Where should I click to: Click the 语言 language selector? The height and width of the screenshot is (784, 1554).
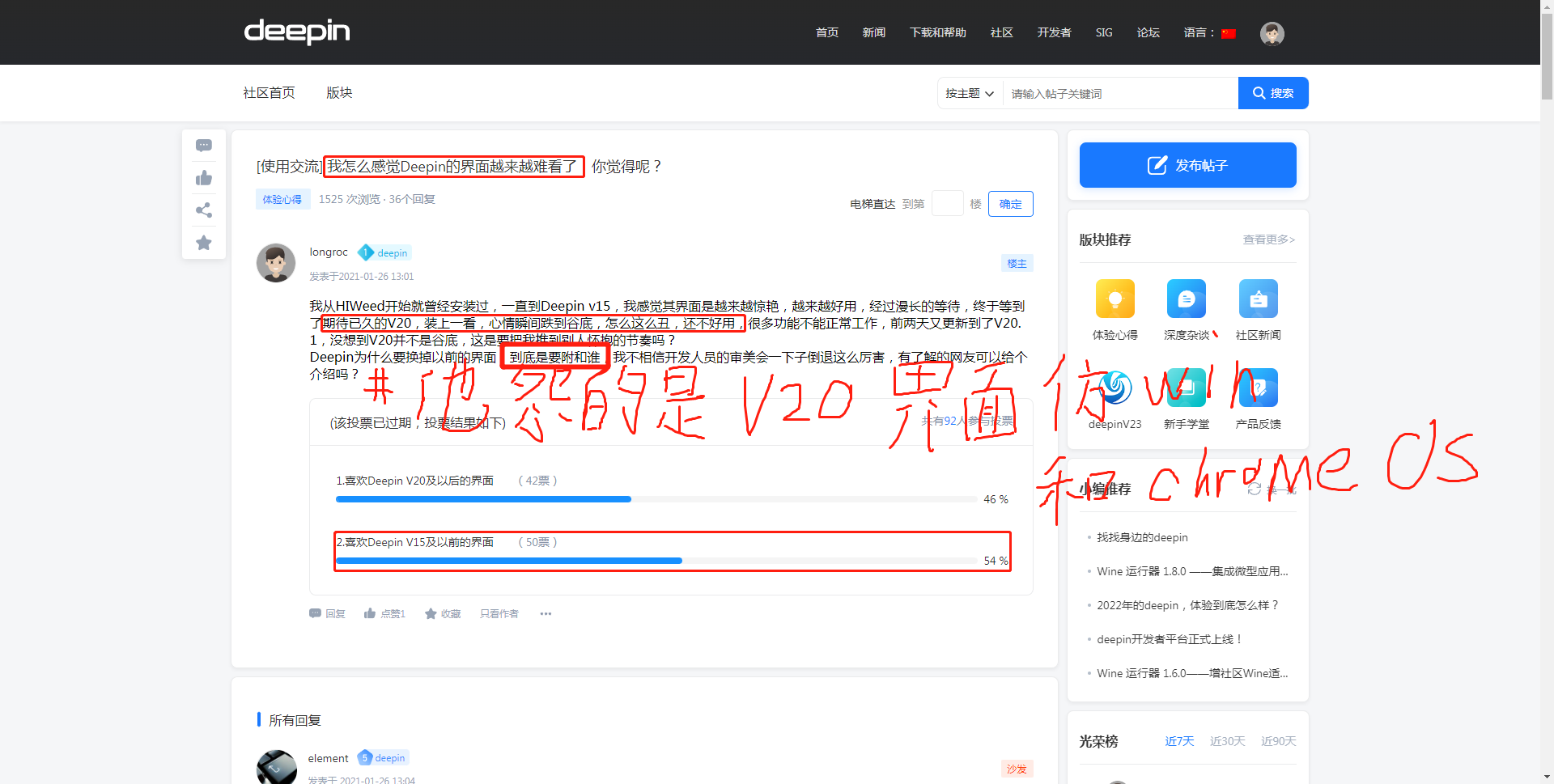tap(1210, 32)
